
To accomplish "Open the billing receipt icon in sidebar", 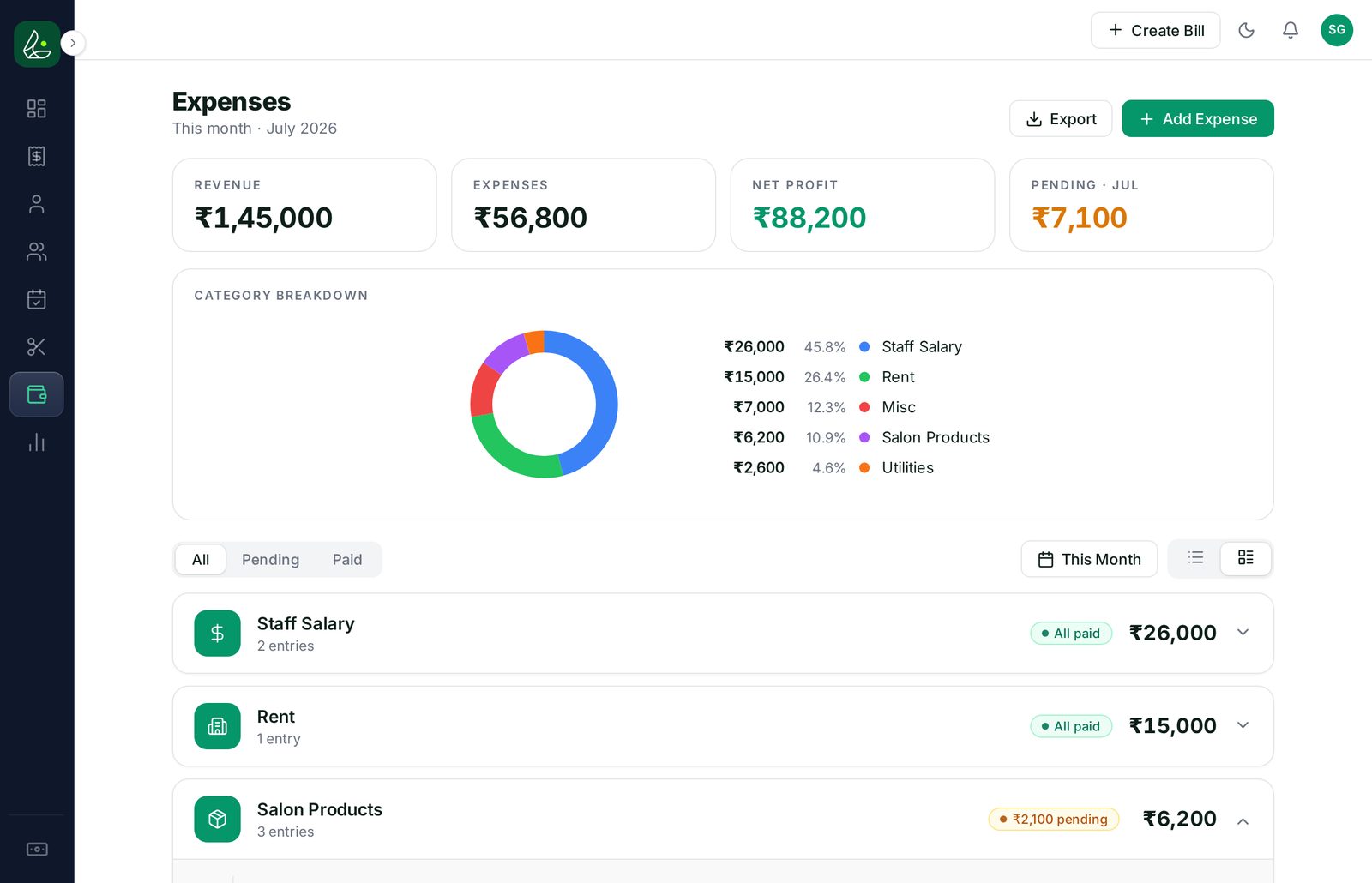I will tap(36, 156).
